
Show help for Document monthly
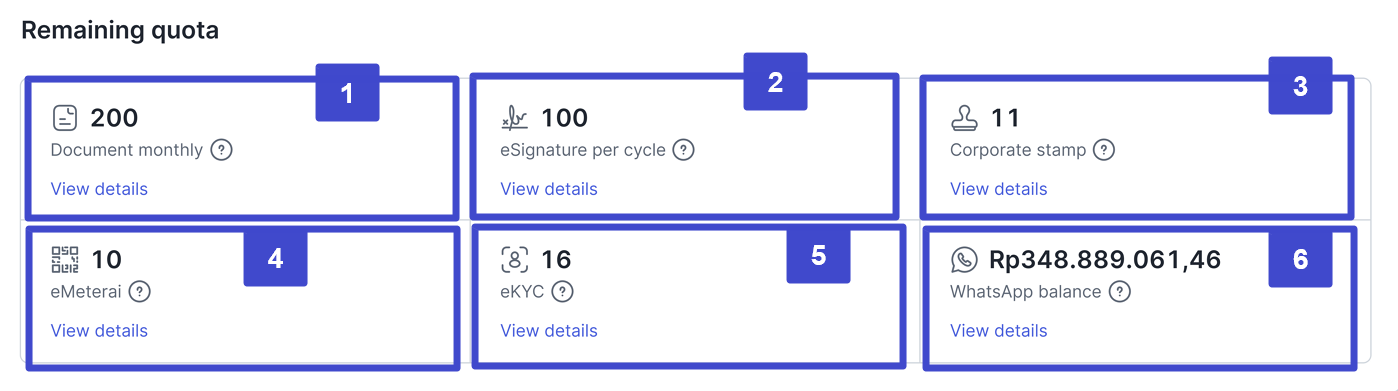[x=222, y=150]
